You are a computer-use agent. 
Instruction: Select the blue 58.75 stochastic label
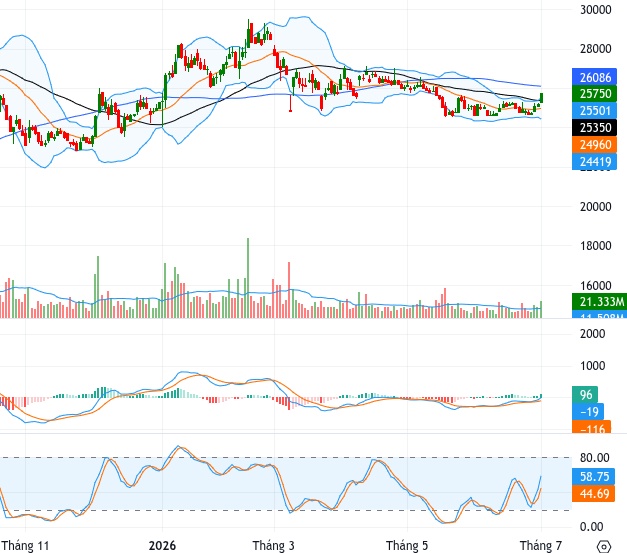click(x=593, y=477)
